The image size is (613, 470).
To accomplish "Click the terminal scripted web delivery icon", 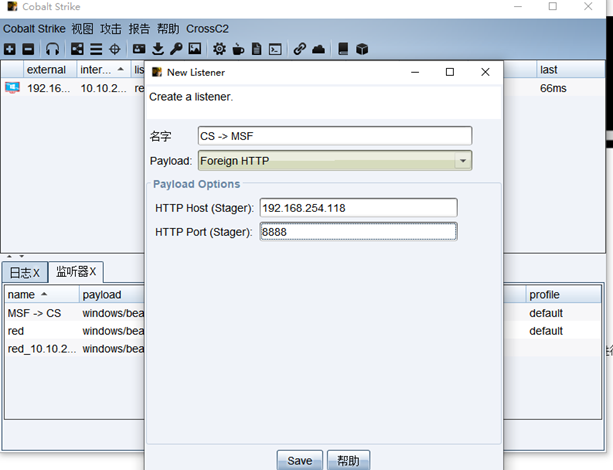I will tap(275, 49).
